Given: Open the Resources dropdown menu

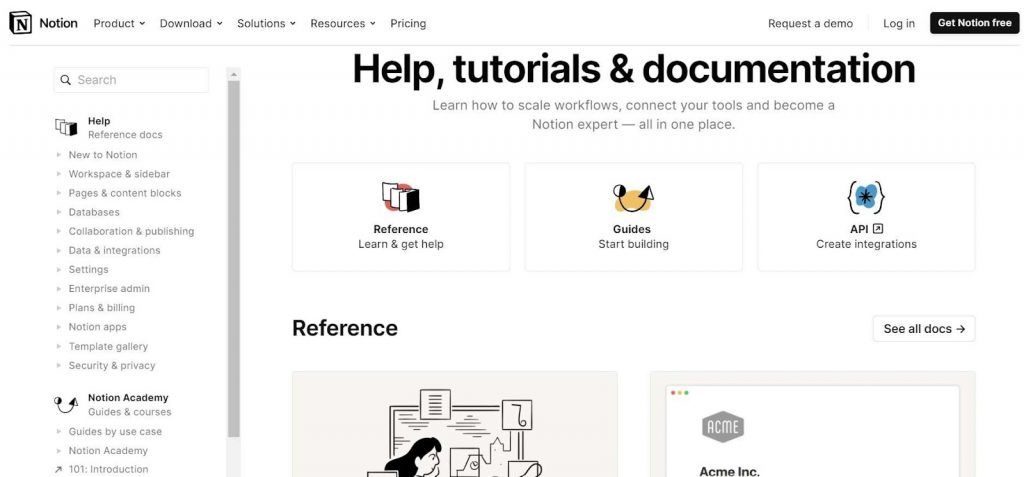Looking at the screenshot, I should coord(343,23).
